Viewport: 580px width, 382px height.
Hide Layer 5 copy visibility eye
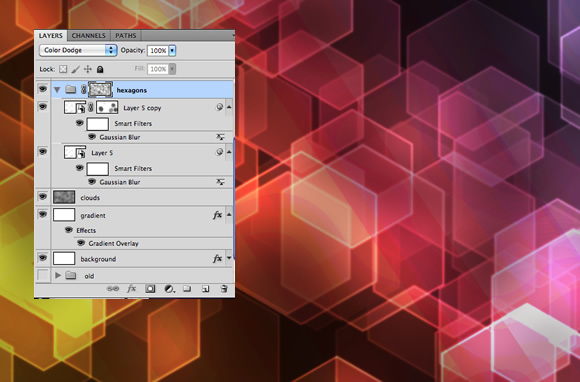click(x=43, y=107)
